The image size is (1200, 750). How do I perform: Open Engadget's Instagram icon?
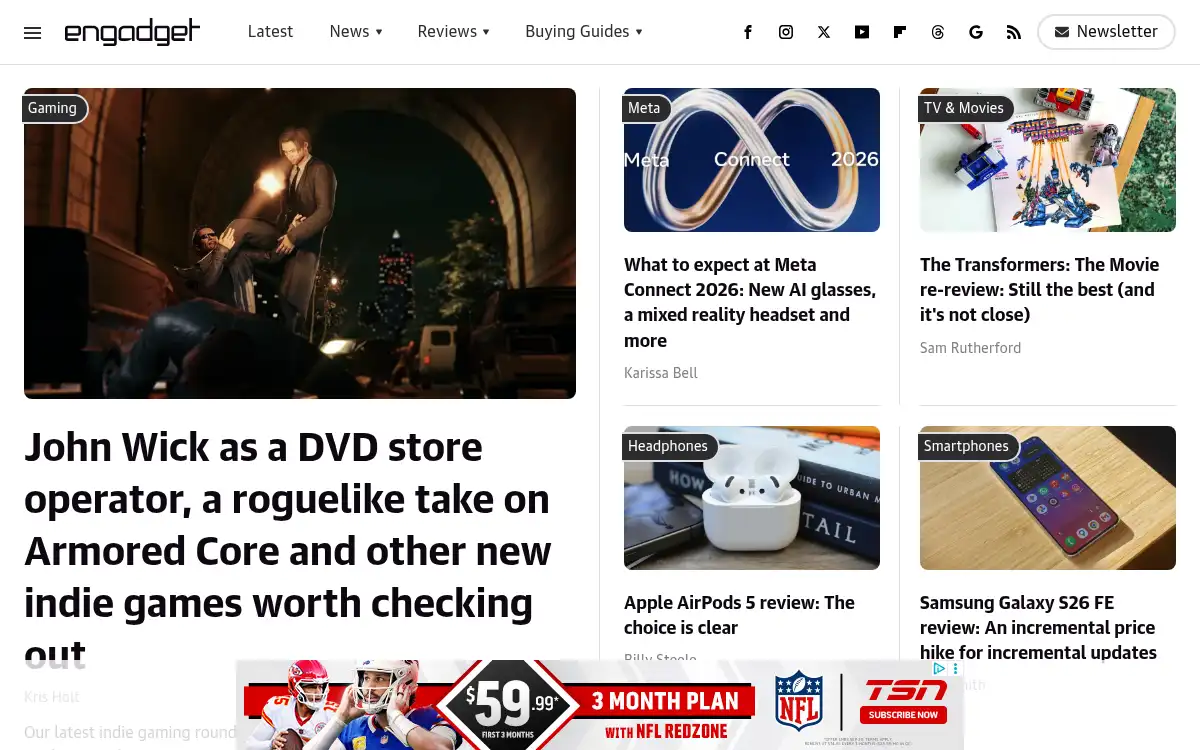pyautogui.click(x=786, y=32)
